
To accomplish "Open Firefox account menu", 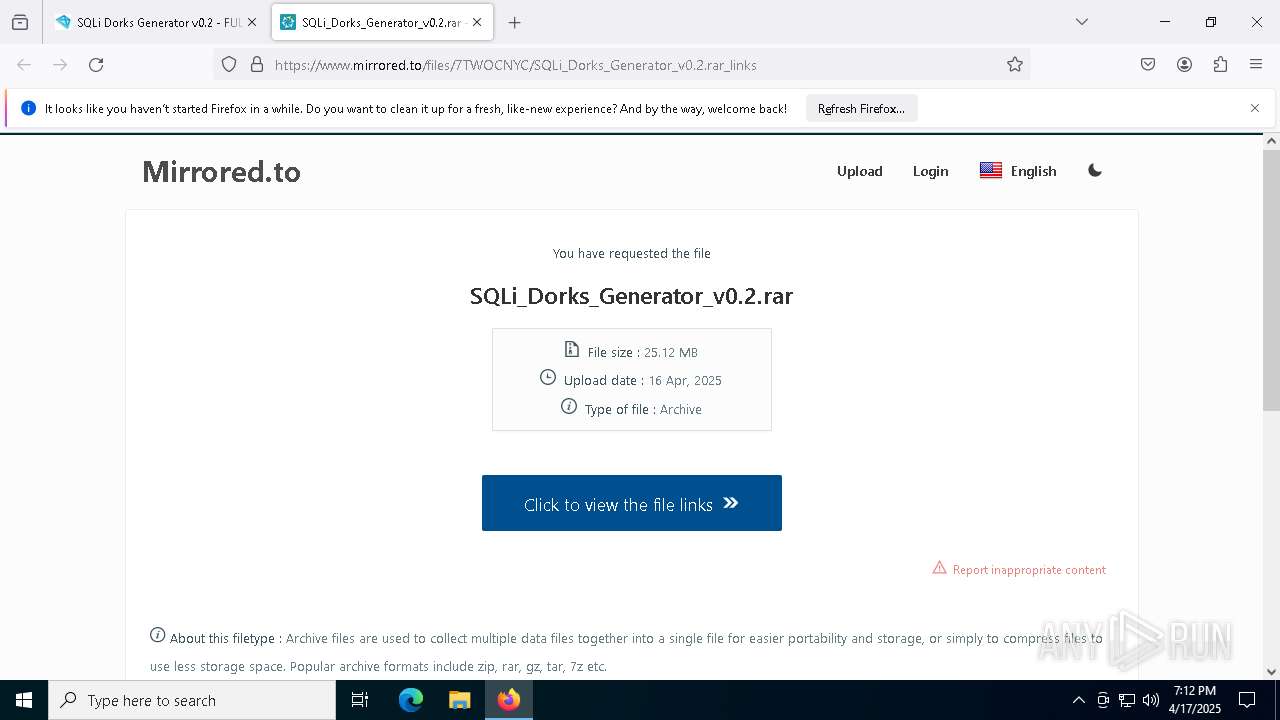I will click(x=1184, y=65).
